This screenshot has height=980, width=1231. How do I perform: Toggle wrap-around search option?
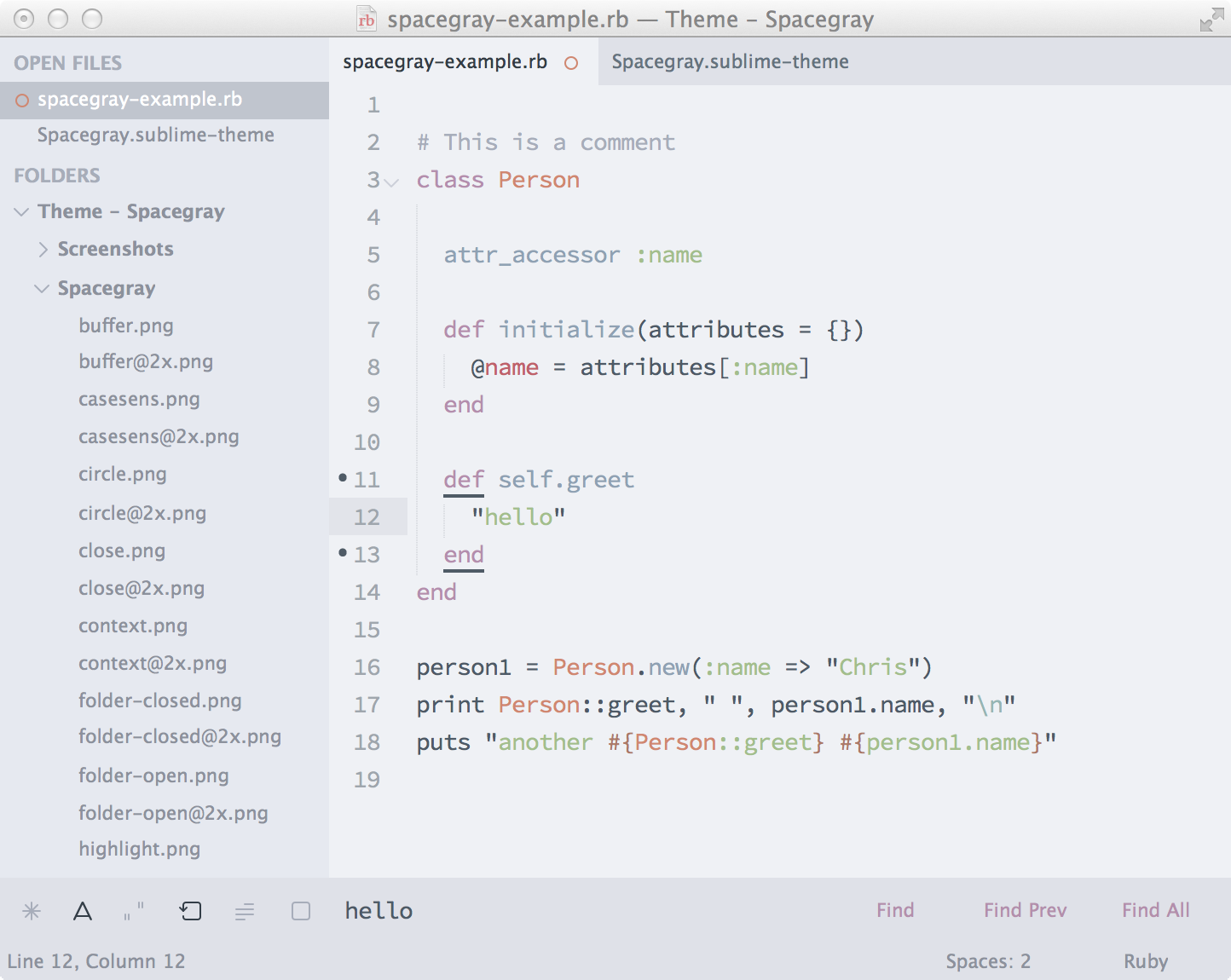point(191,911)
